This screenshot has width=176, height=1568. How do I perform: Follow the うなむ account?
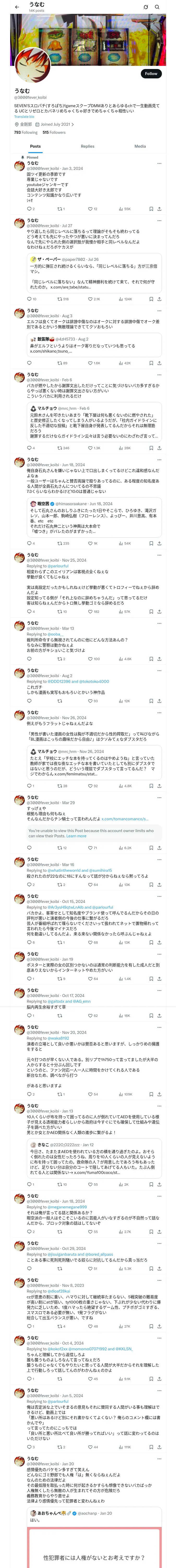click(150, 74)
